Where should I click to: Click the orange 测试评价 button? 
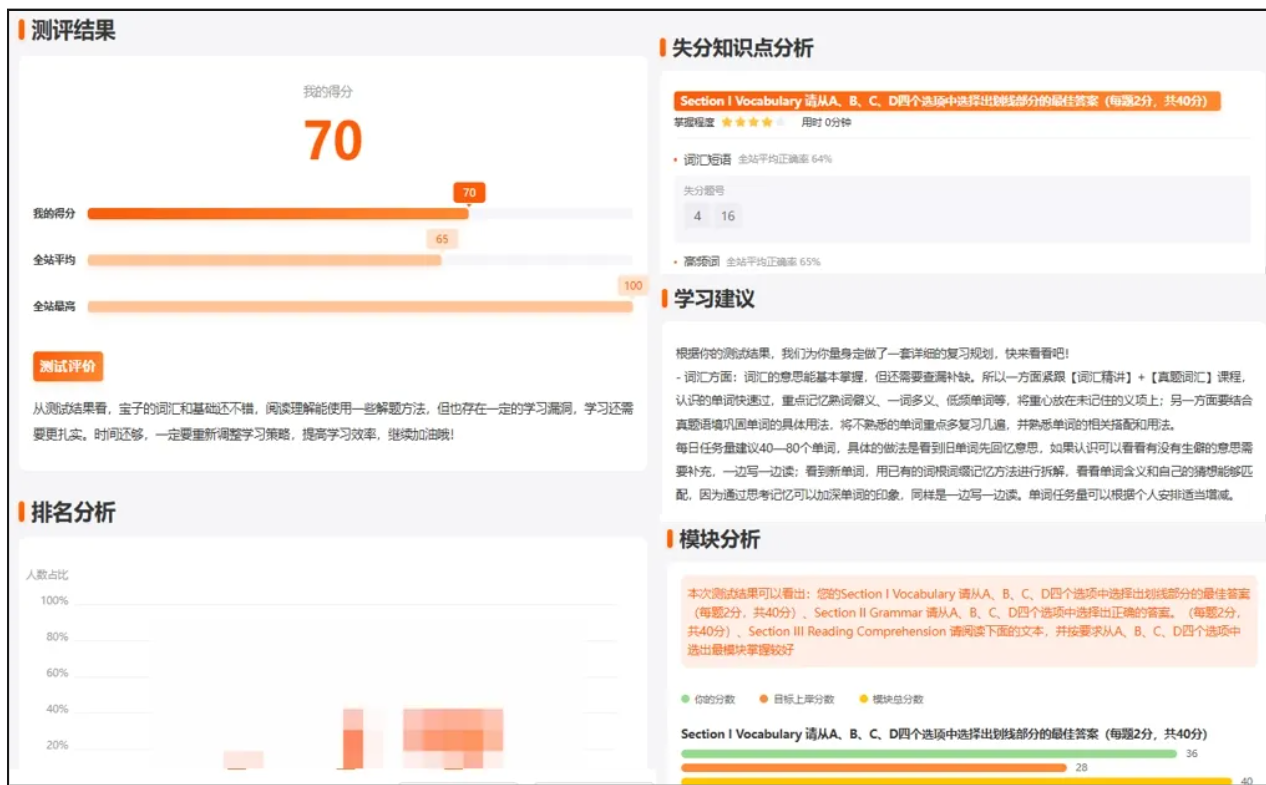click(68, 366)
